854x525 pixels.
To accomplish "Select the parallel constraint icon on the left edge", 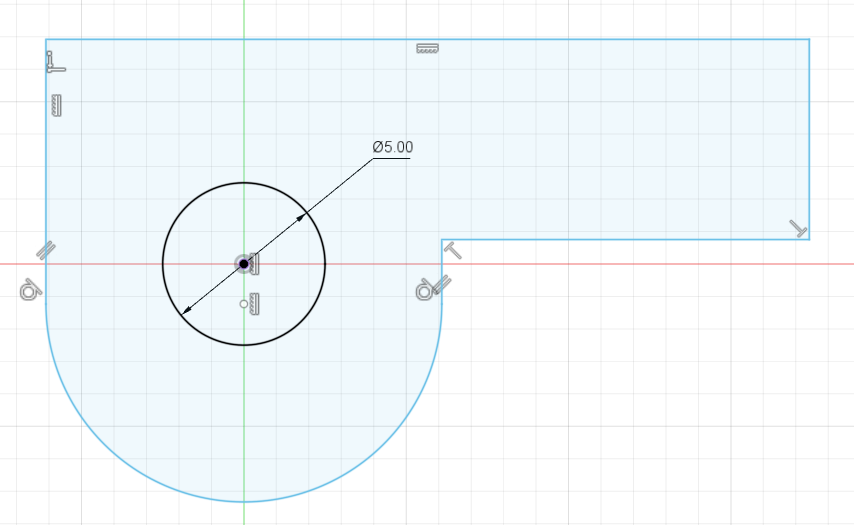I will coord(46,250).
